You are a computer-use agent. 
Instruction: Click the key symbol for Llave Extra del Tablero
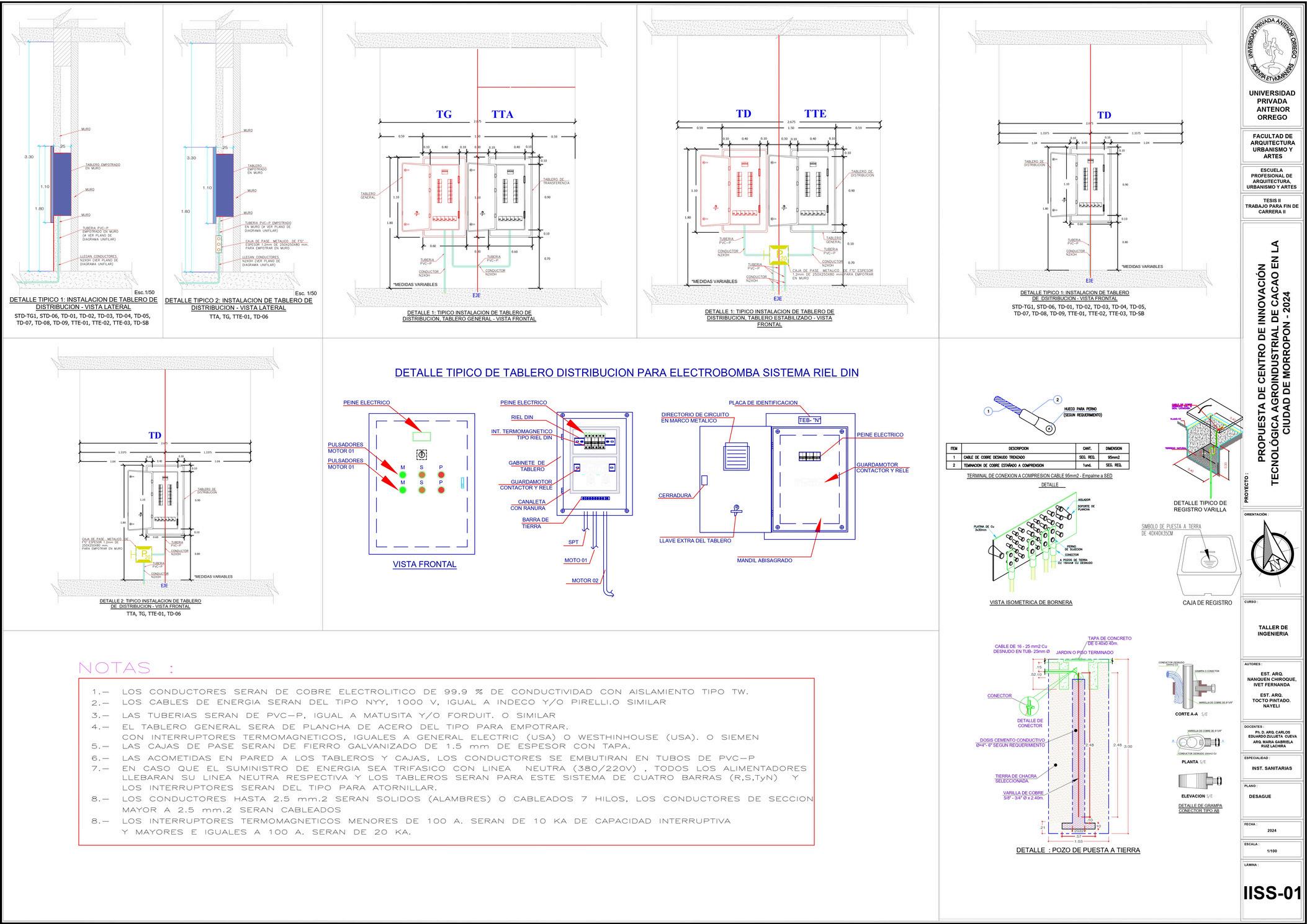point(736,510)
